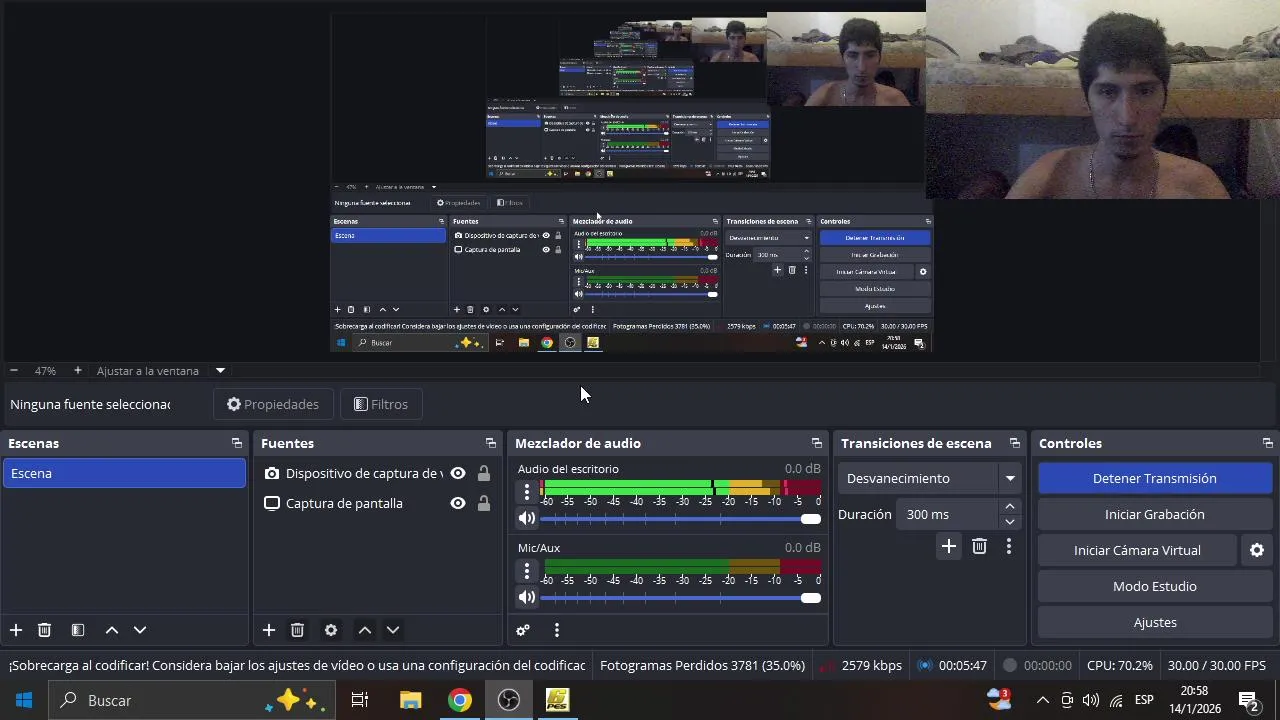Undock the Controles panel
The image size is (1280, 720).
pyautogui.click(x=1268, y=443)
